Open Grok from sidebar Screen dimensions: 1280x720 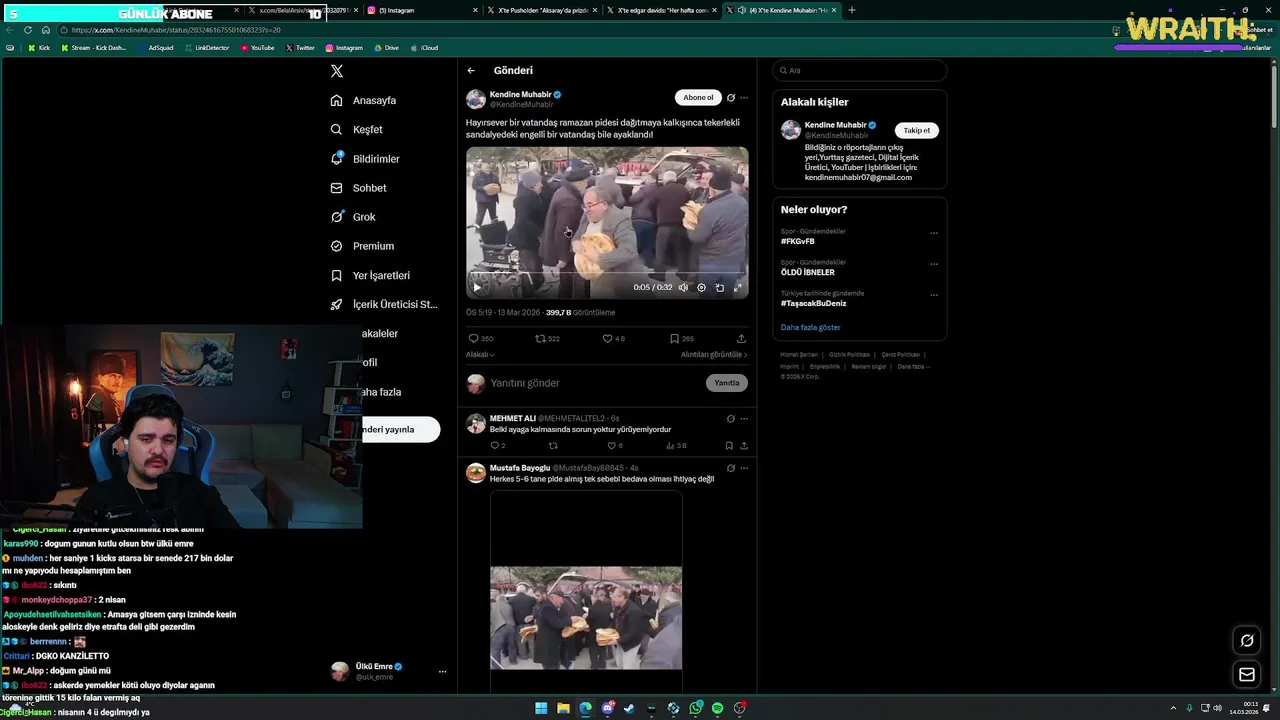[x=353, y=217]
